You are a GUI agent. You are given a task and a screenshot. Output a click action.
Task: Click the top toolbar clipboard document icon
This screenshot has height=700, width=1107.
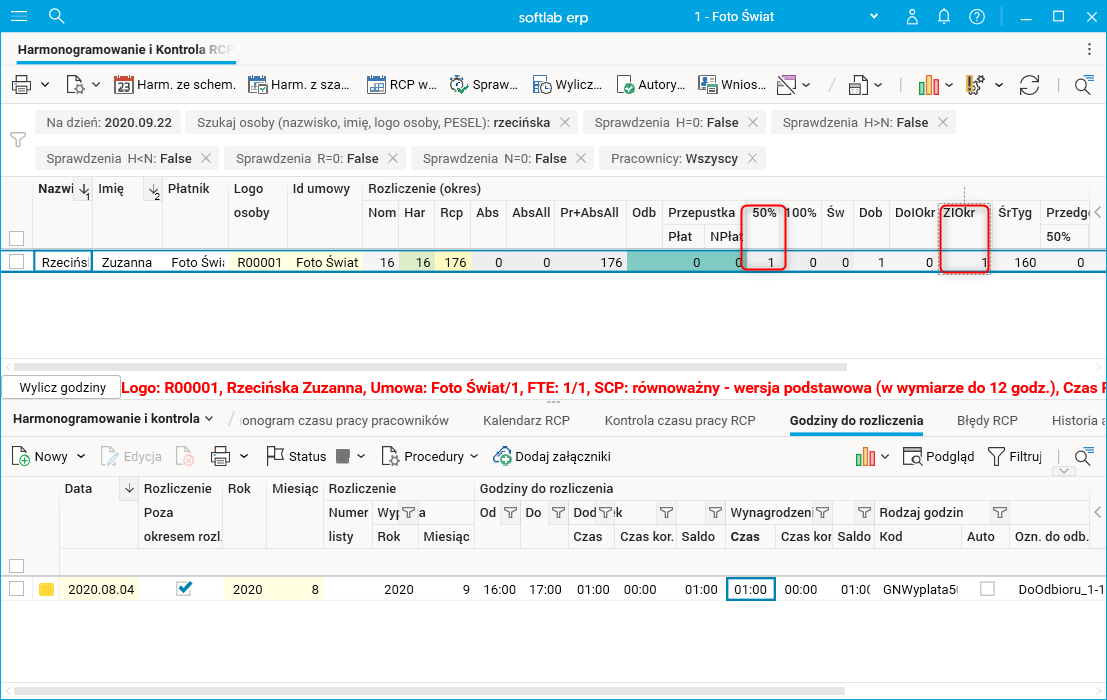[858, 85]
